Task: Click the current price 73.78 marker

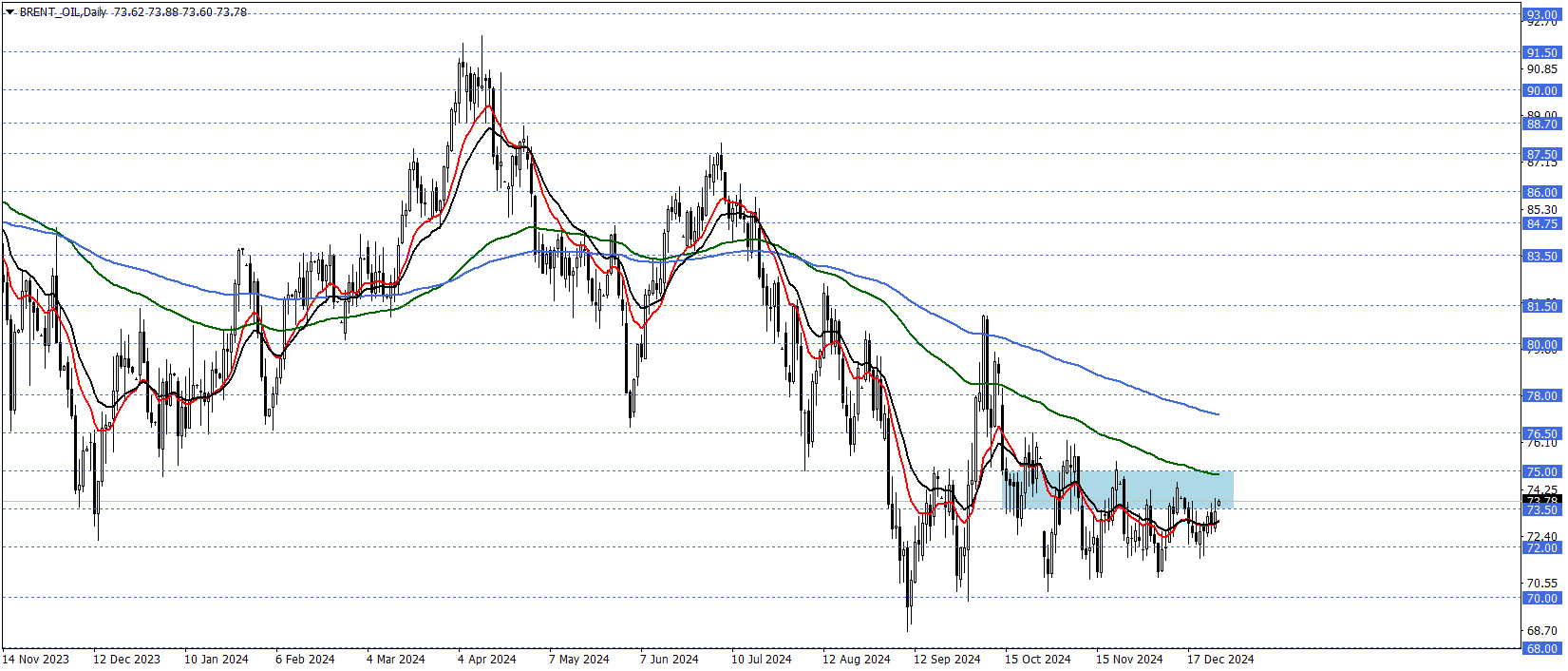Action: tap(1542, 500)
